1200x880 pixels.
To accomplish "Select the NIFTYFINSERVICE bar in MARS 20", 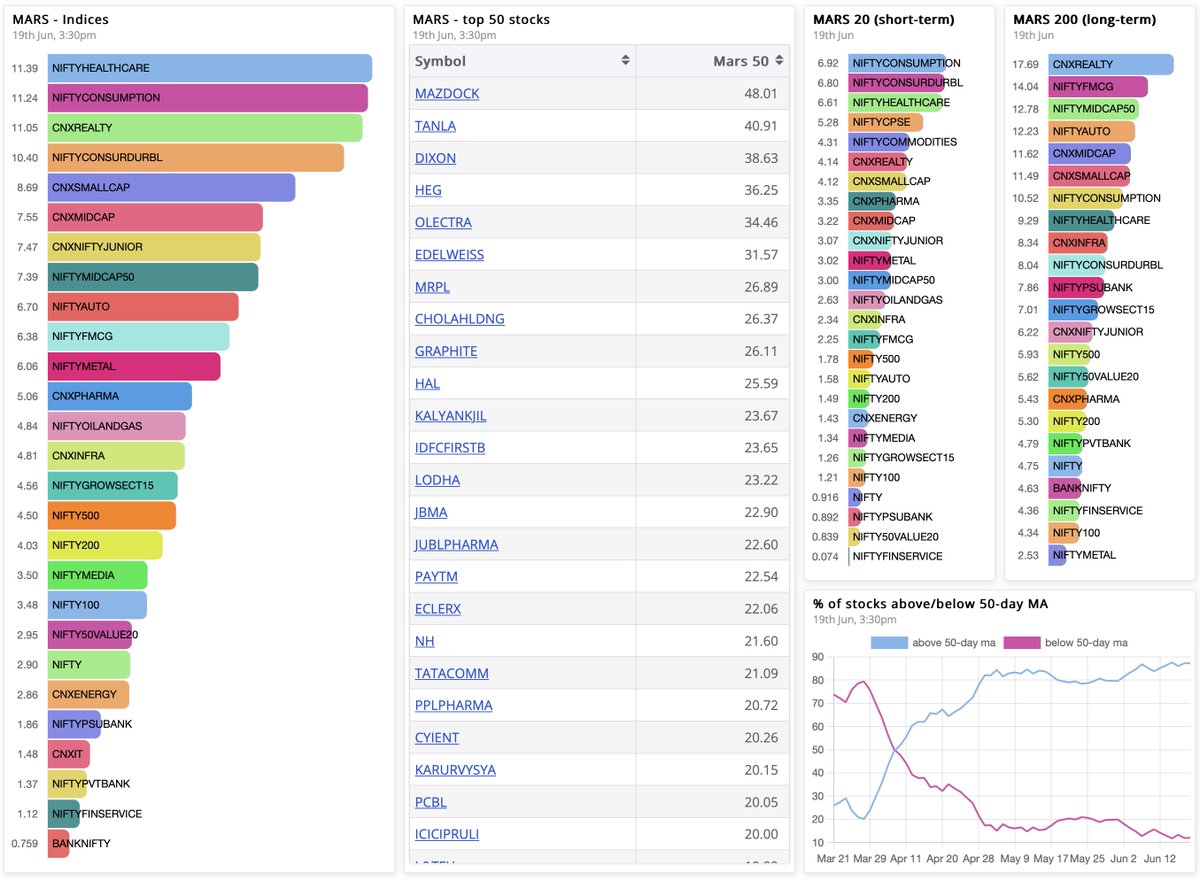I will (x=849, y=556).
